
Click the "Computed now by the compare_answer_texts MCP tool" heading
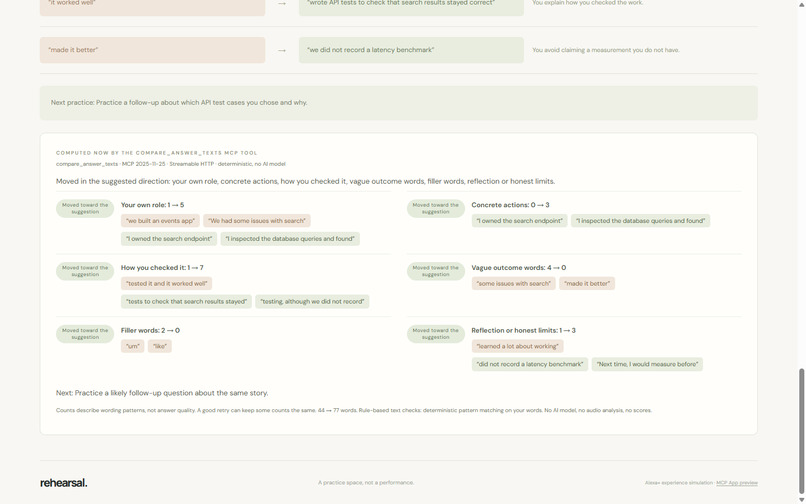click(157, 153)
